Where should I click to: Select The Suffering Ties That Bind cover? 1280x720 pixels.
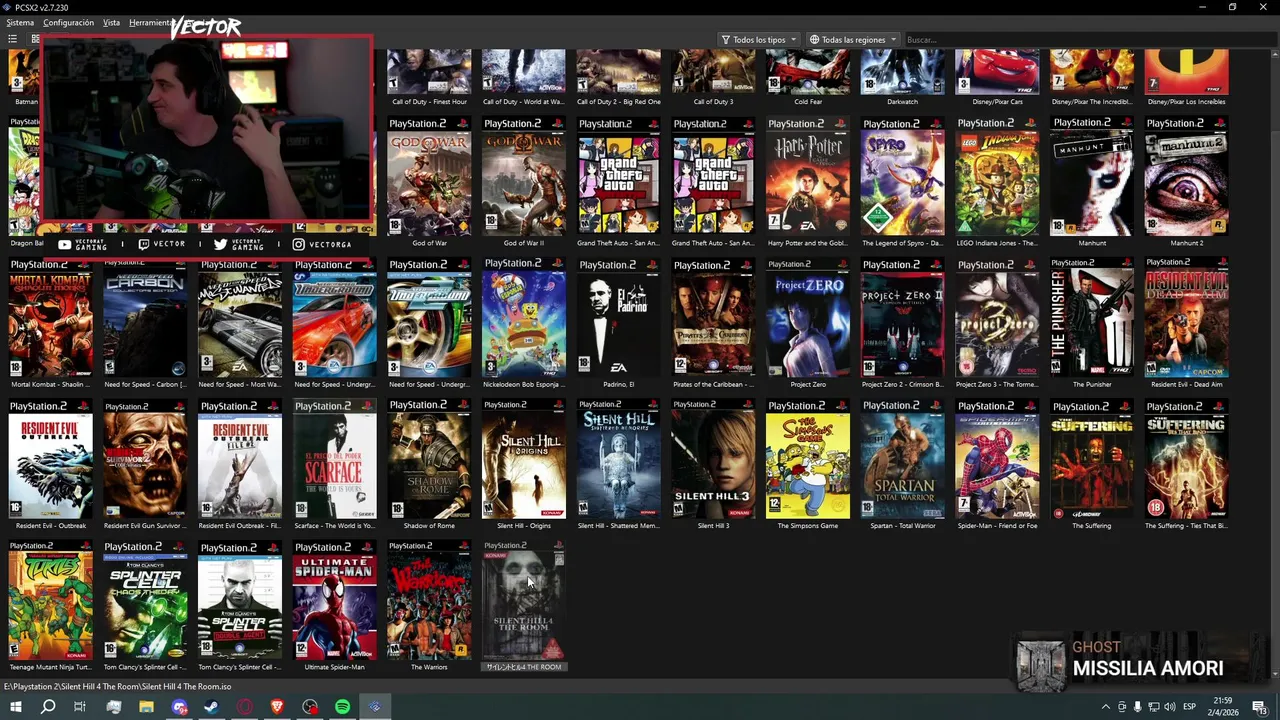pyautogui.click(x=1186, y=459)
